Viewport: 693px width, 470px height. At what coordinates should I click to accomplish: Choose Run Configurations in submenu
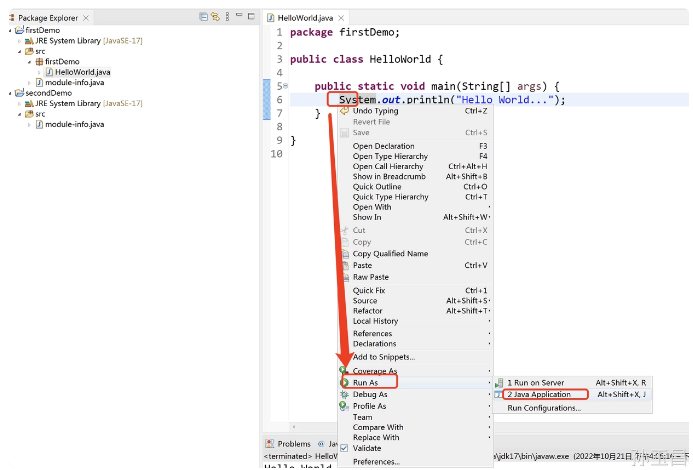pyautogui.click(x=573, y=408)
